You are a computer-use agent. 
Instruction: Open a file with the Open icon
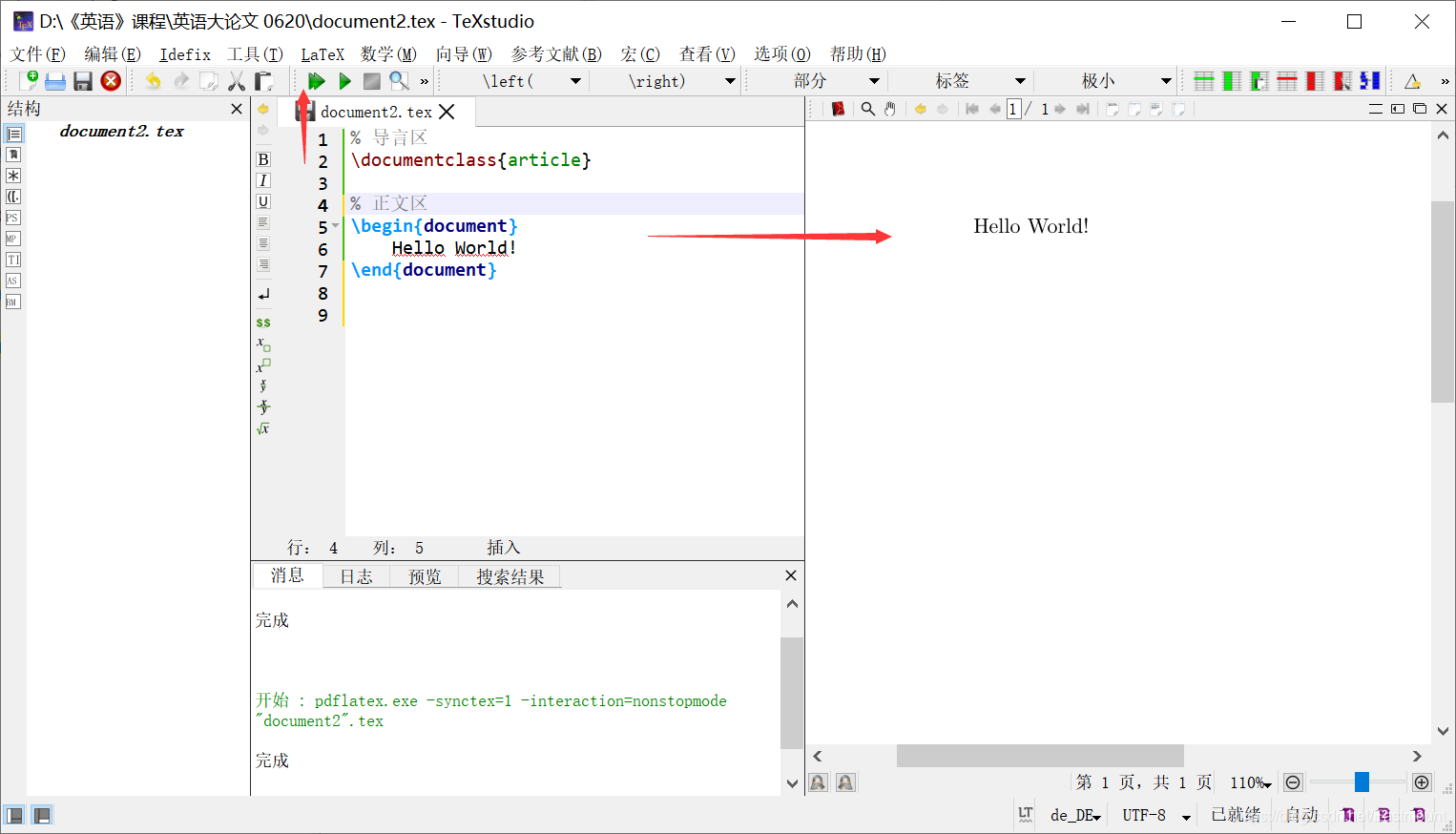tap(55, 81)
